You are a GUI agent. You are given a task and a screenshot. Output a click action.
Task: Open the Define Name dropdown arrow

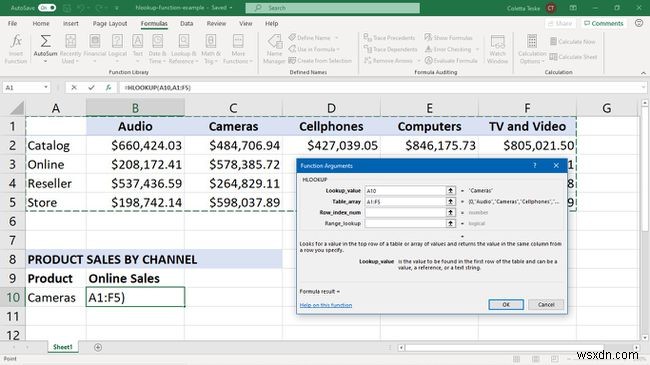tap(336, 38)
